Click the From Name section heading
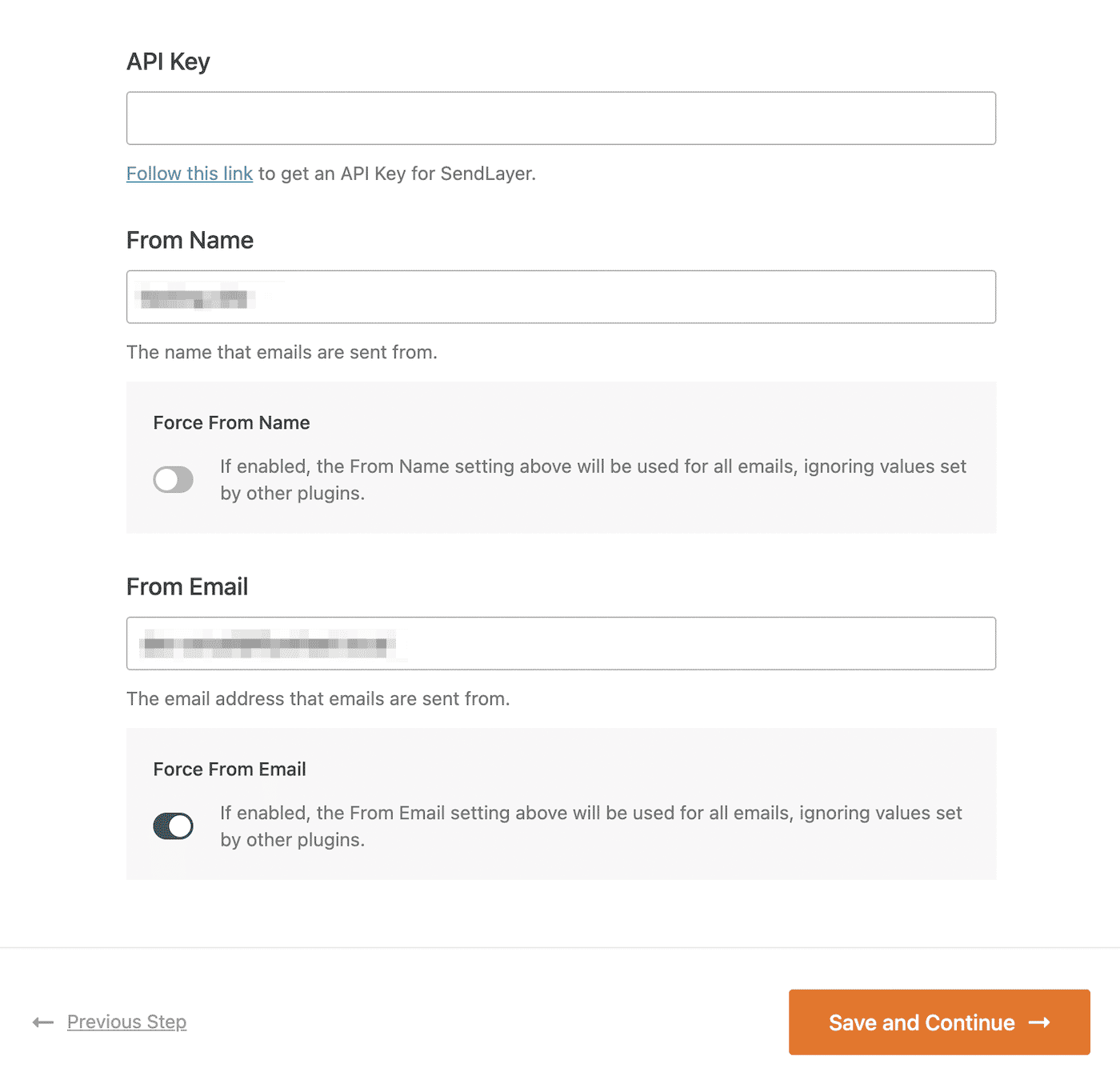 click(190, 239)
